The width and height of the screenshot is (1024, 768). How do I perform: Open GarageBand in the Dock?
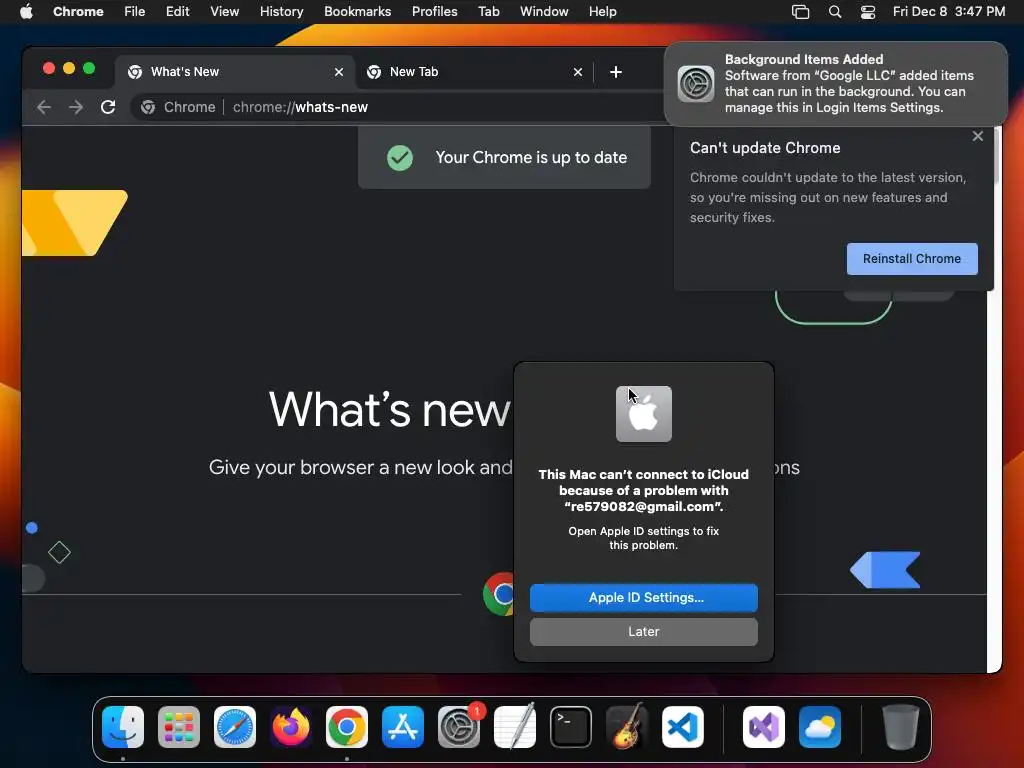(x=627, y=726)
